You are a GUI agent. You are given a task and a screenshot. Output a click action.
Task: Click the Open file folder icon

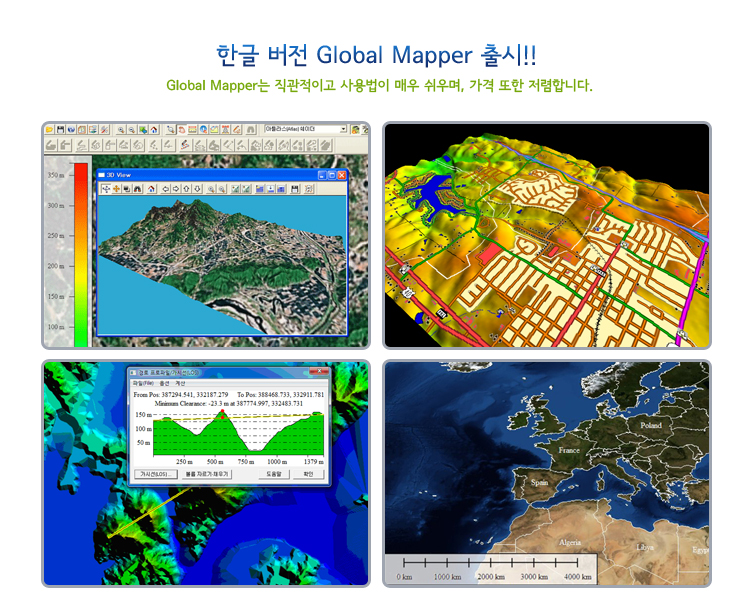49,130
